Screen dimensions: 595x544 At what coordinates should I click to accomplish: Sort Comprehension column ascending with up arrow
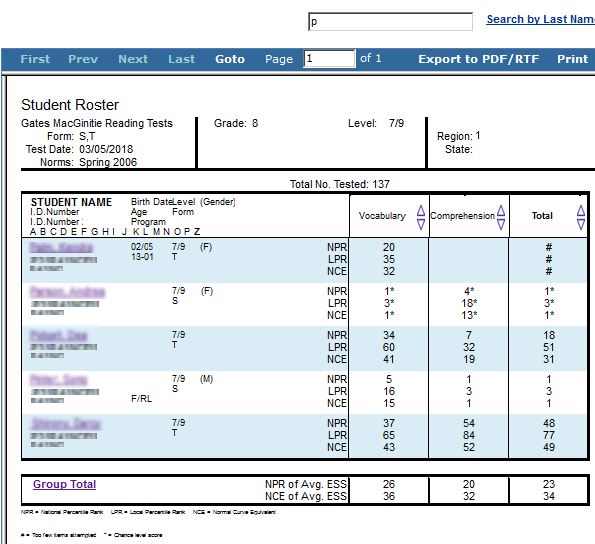click(501, 211)
